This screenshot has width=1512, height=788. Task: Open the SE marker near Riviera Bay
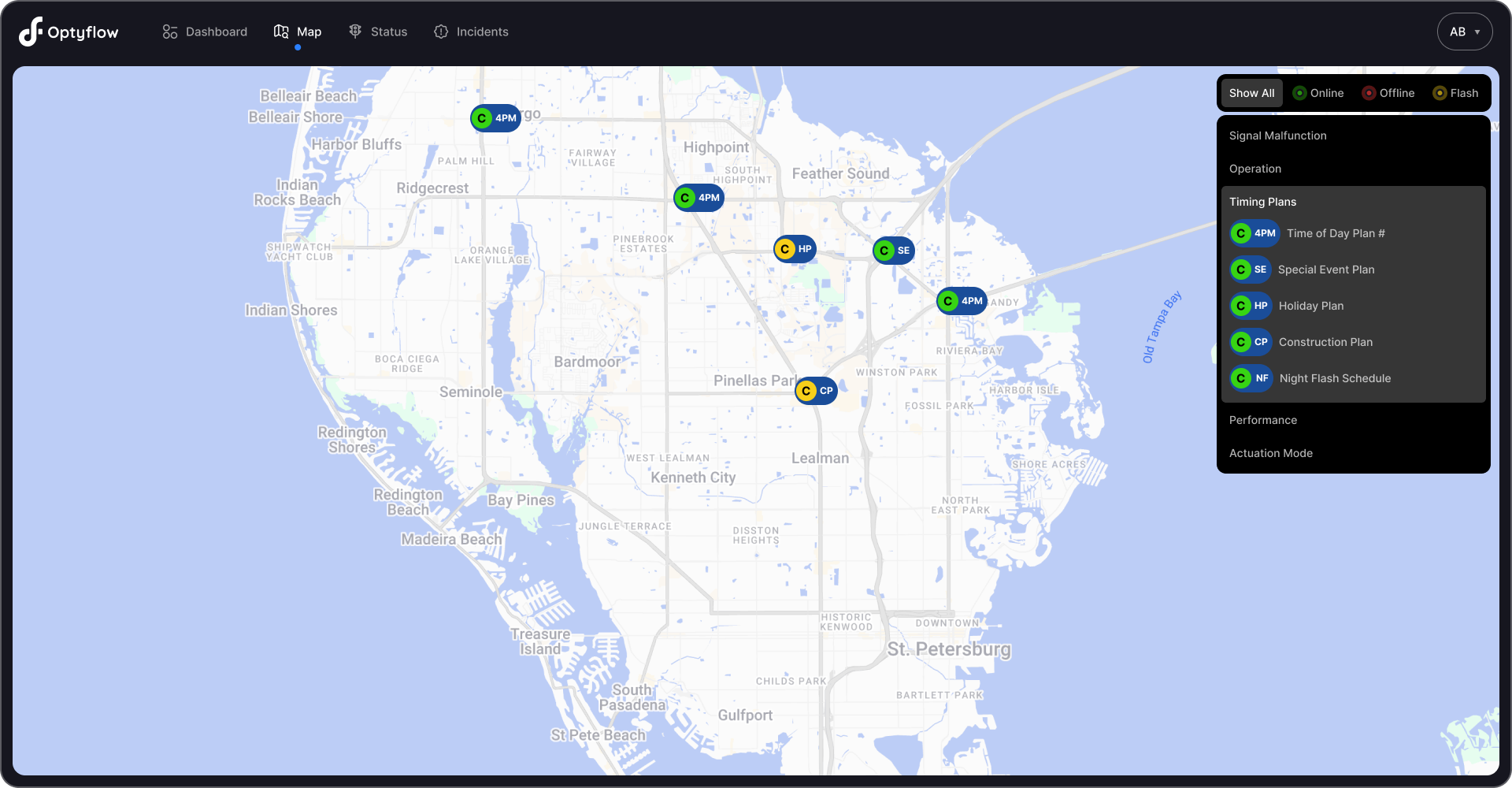click(893, 251)
